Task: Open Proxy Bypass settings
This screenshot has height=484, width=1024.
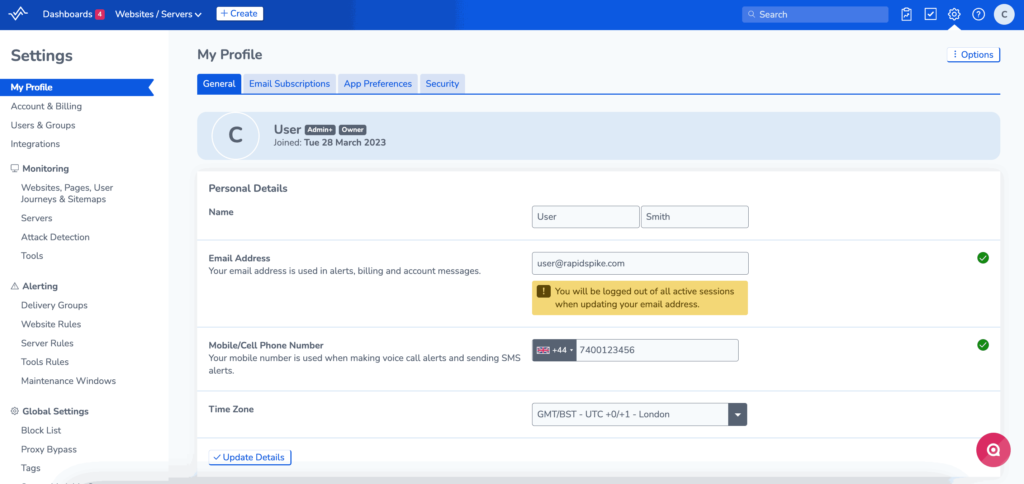Action: pyautogui.click(x=49, y=449)
